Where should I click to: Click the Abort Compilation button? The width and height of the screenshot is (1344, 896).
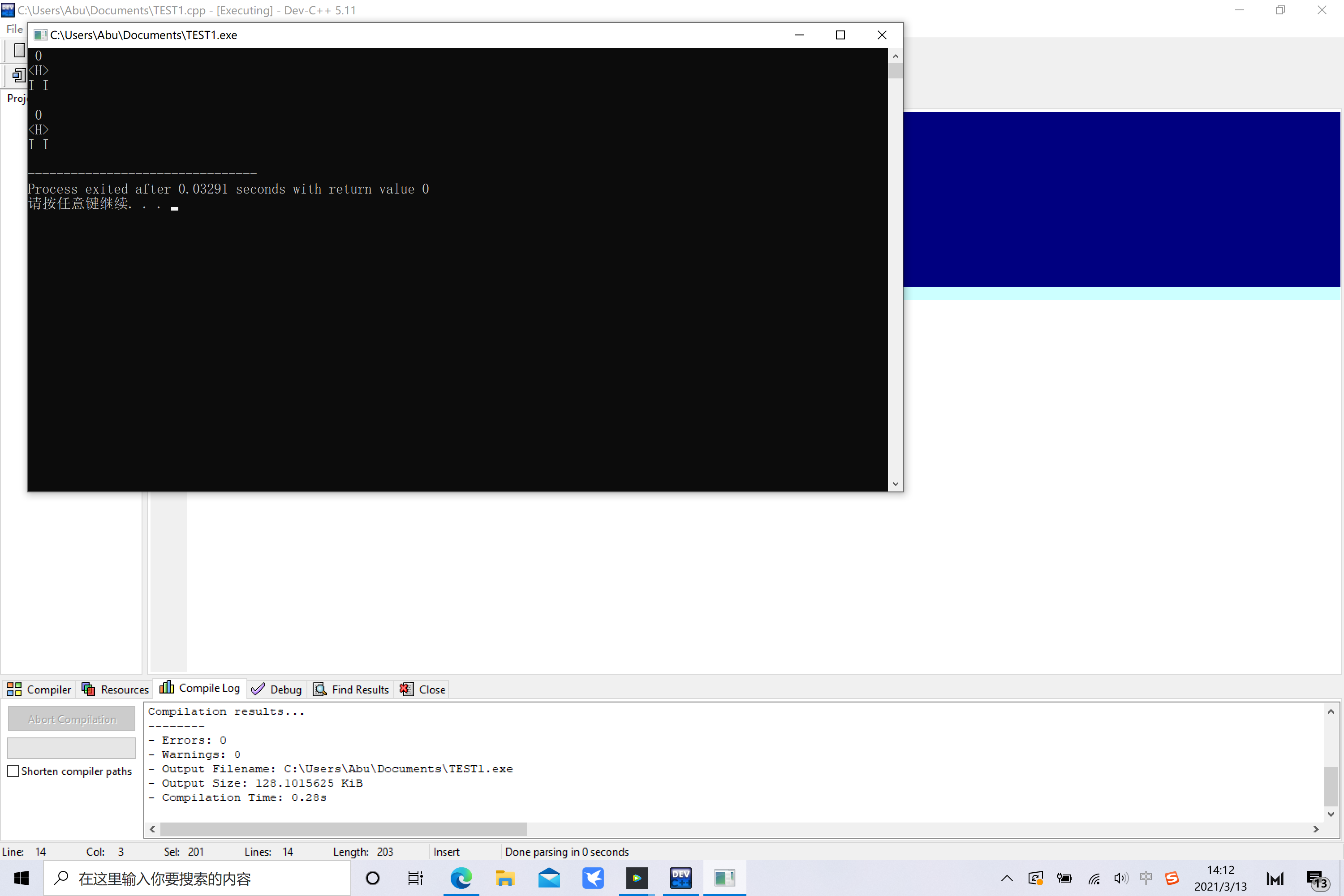(71, 719)
